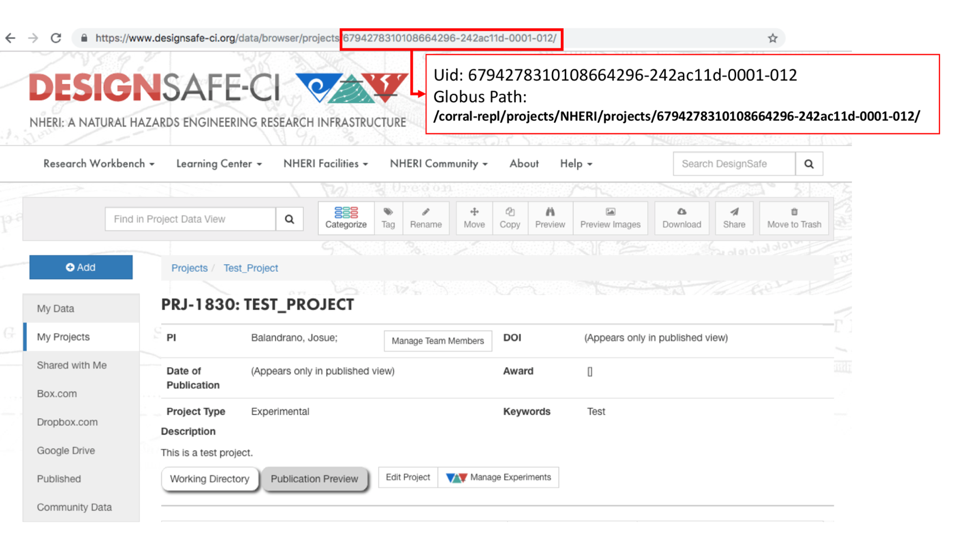Image resolution: width=974 pixels, height=547 pixels.
Task: Open Preview Images
Action: [x=611, y=218]
